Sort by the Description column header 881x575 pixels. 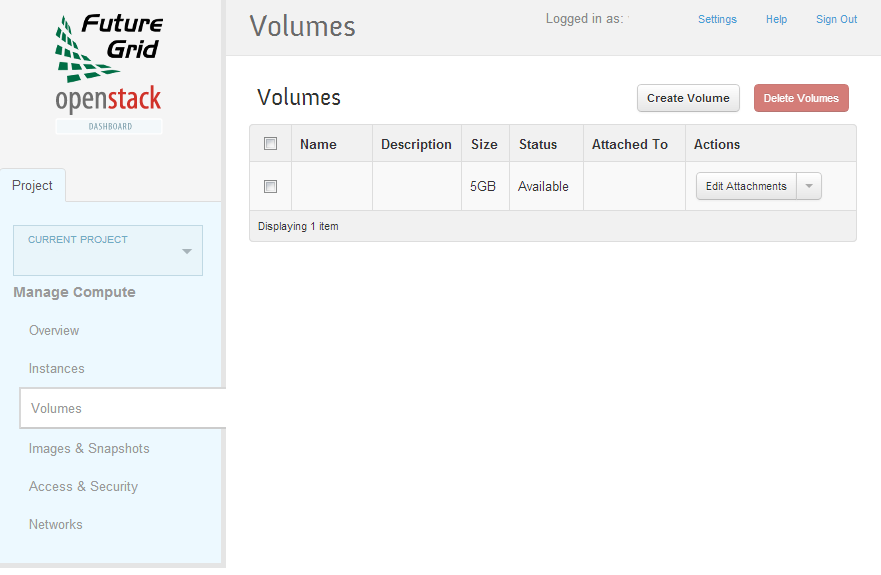coord(416,144)
